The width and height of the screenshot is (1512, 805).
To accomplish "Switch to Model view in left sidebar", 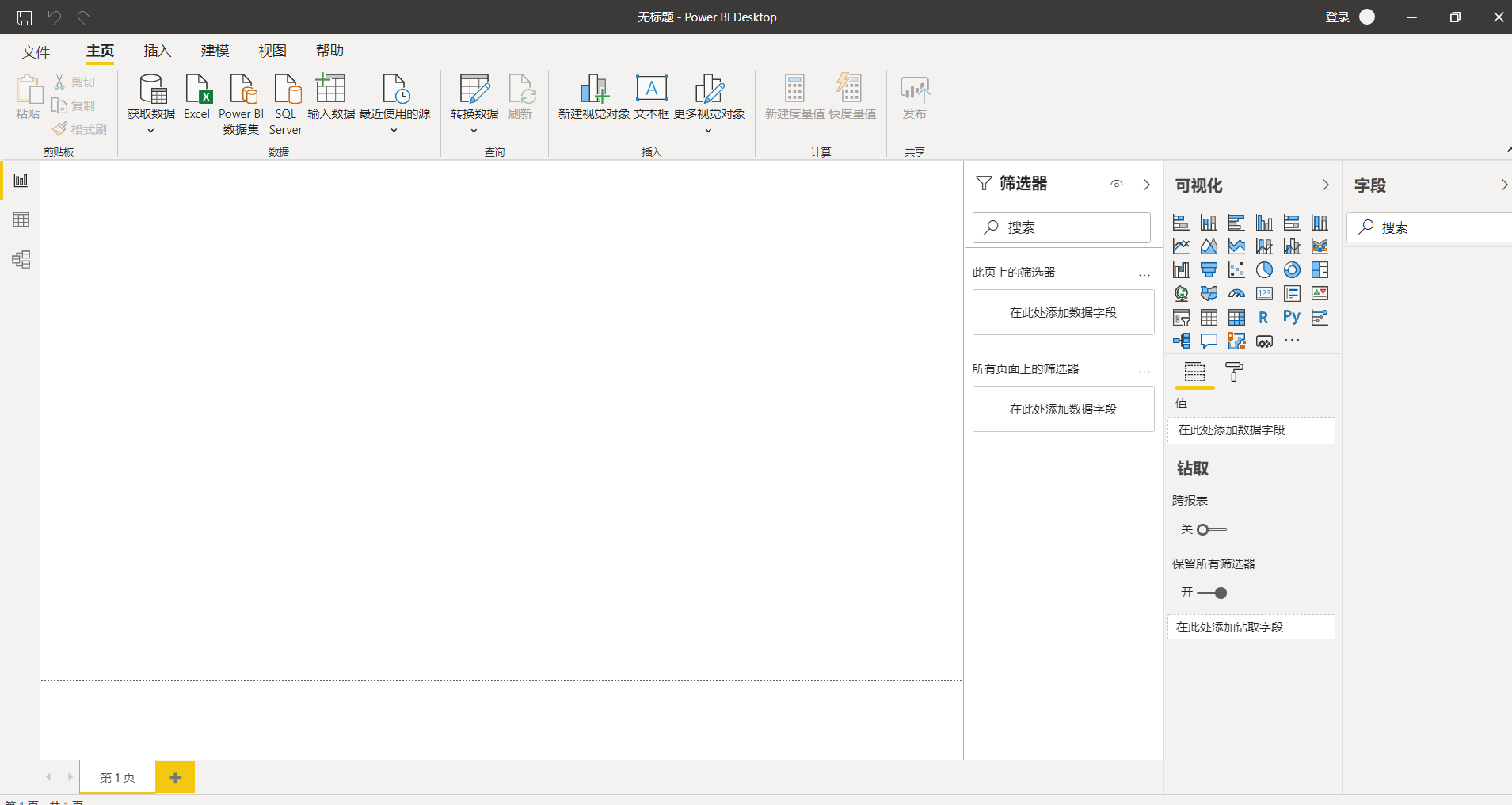I will pos(20,259).
